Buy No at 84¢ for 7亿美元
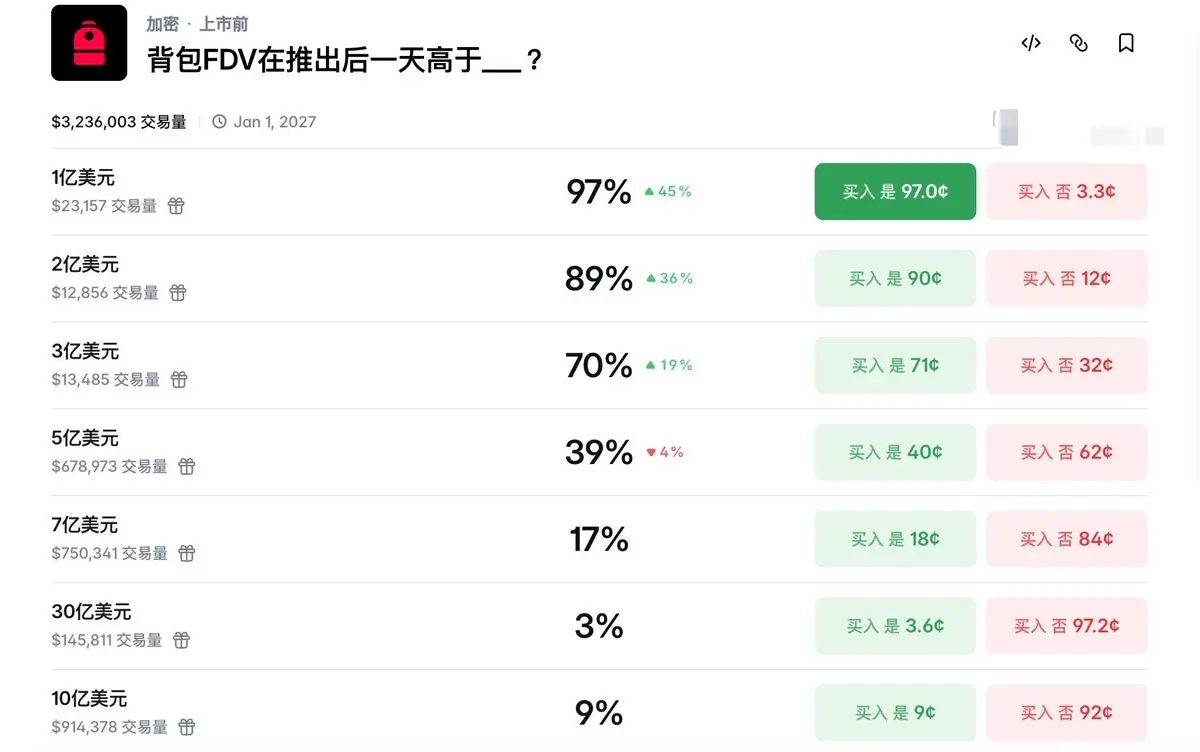This screenshot has height=752, width=1200. 1066,539
